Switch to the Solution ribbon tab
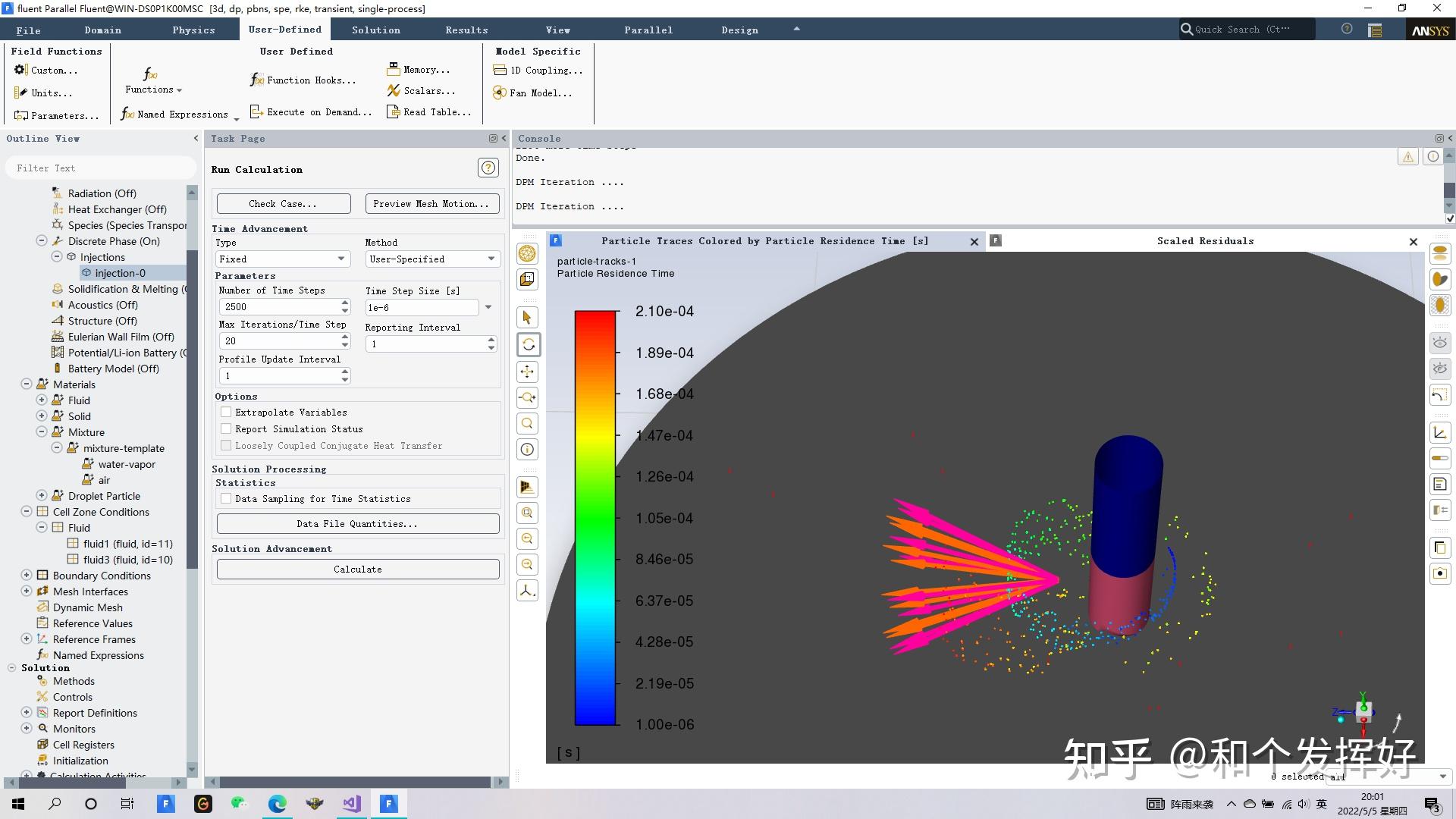This screenshot has width=1456, height=819. click(375, 30)
